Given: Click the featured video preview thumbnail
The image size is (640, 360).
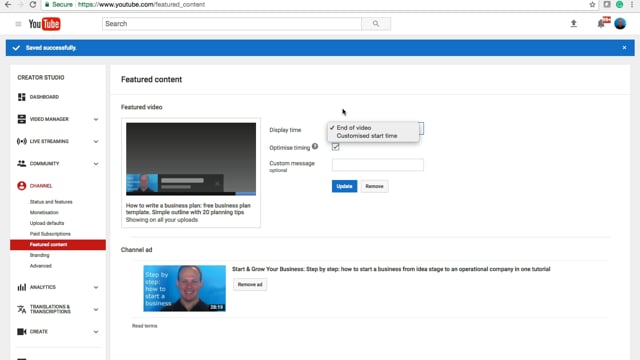Looking at the screenshot, I should 191,159.
